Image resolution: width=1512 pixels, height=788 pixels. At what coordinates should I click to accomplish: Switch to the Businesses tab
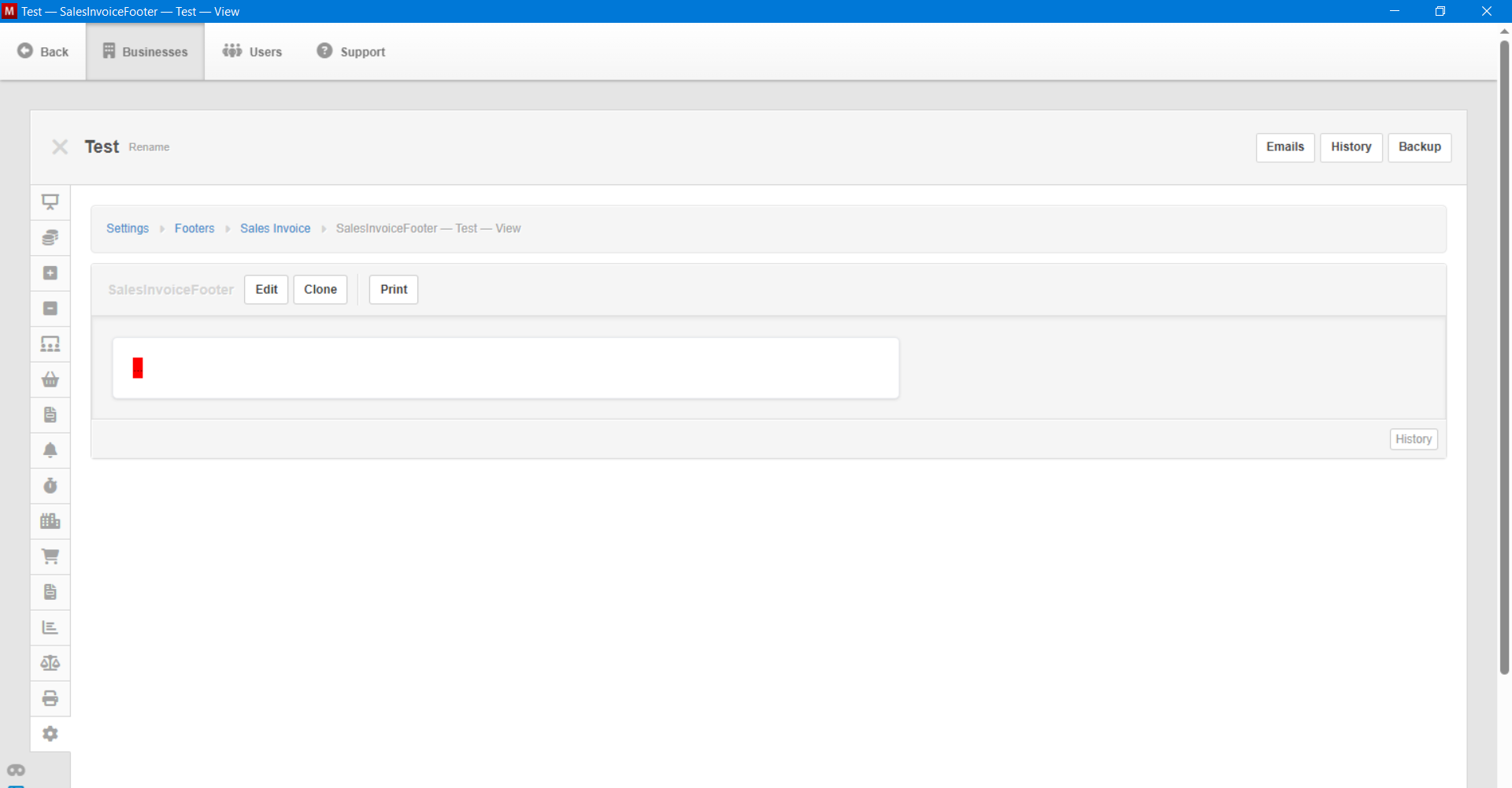pyautogui.click(x=145, y=51)
